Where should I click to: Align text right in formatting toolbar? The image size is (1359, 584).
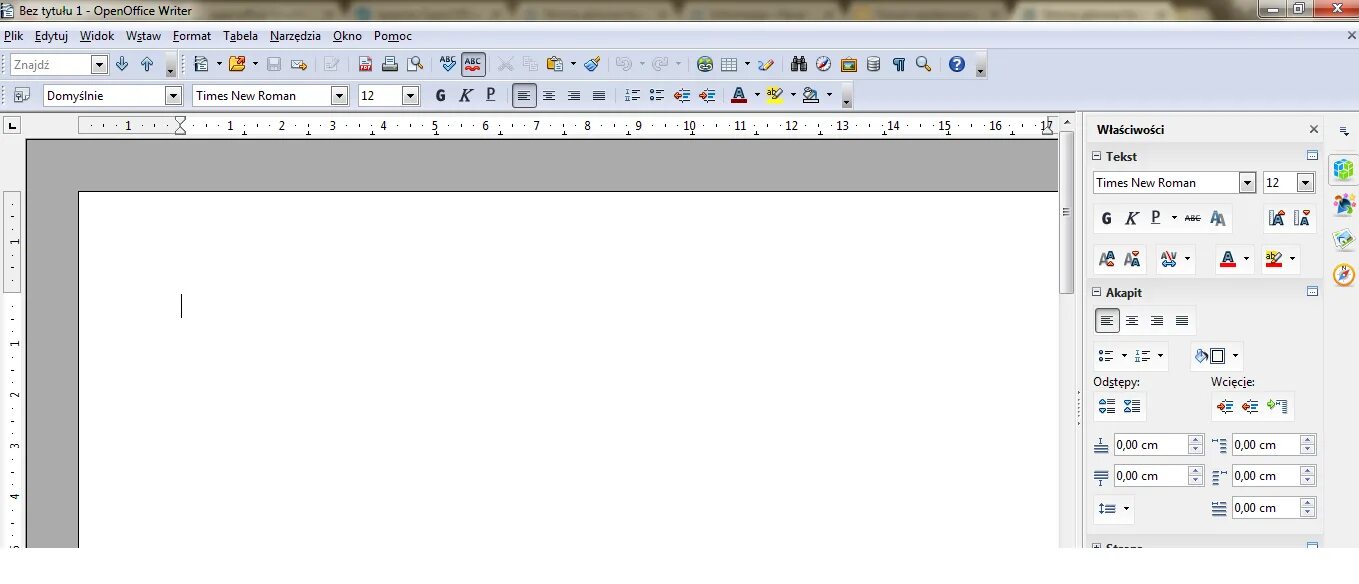(x=574, y=95)
